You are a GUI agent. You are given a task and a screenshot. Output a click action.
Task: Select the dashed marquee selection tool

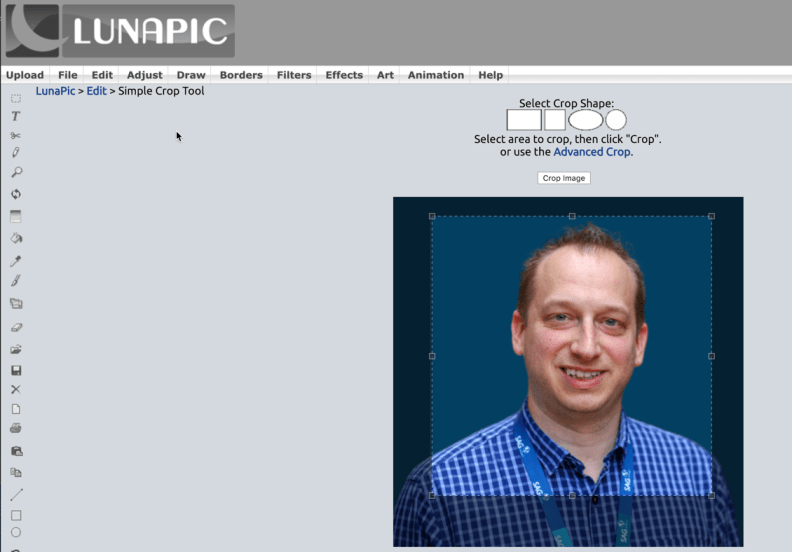point(16,98)
